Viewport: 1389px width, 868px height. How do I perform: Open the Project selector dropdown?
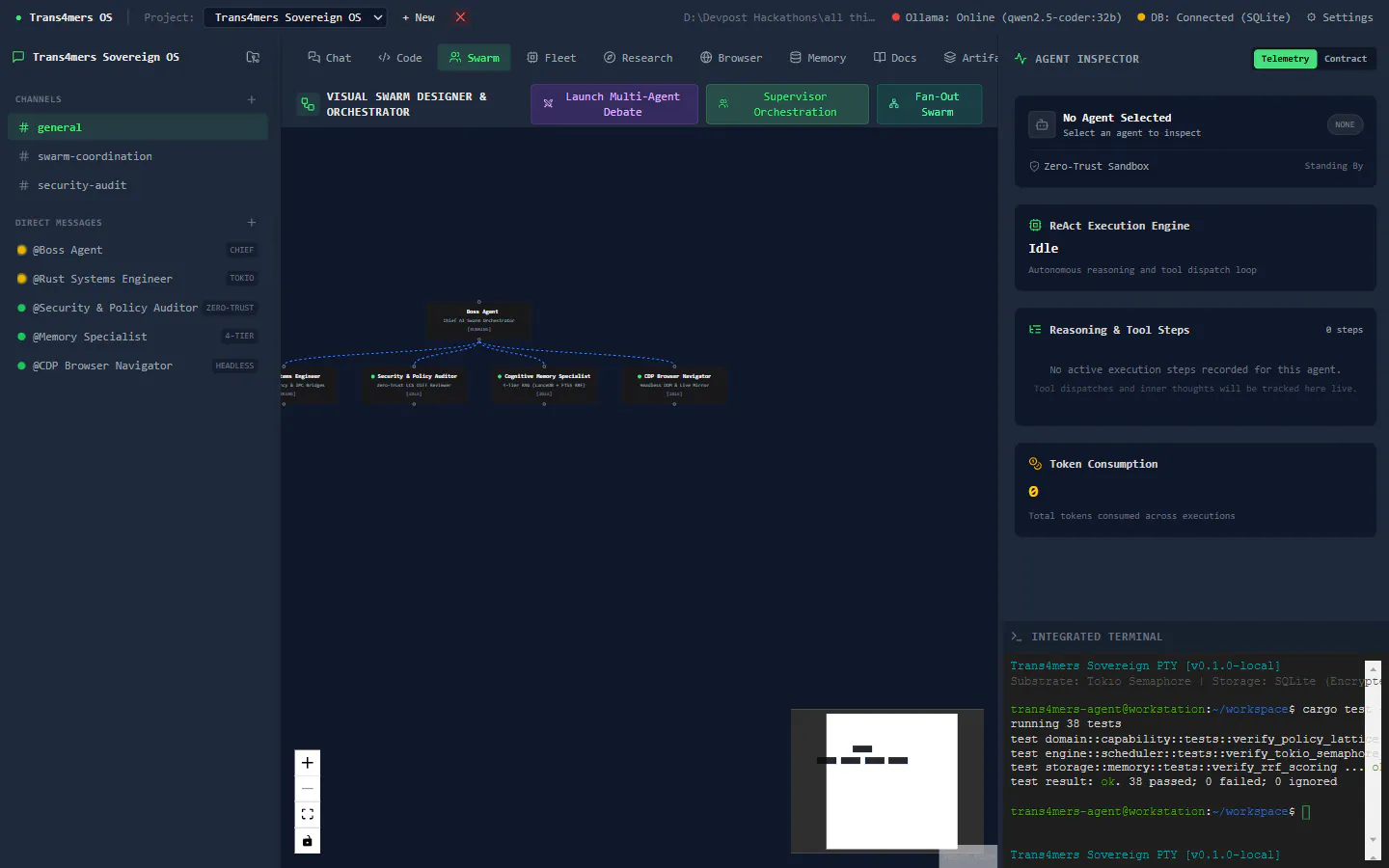point(295,17)
